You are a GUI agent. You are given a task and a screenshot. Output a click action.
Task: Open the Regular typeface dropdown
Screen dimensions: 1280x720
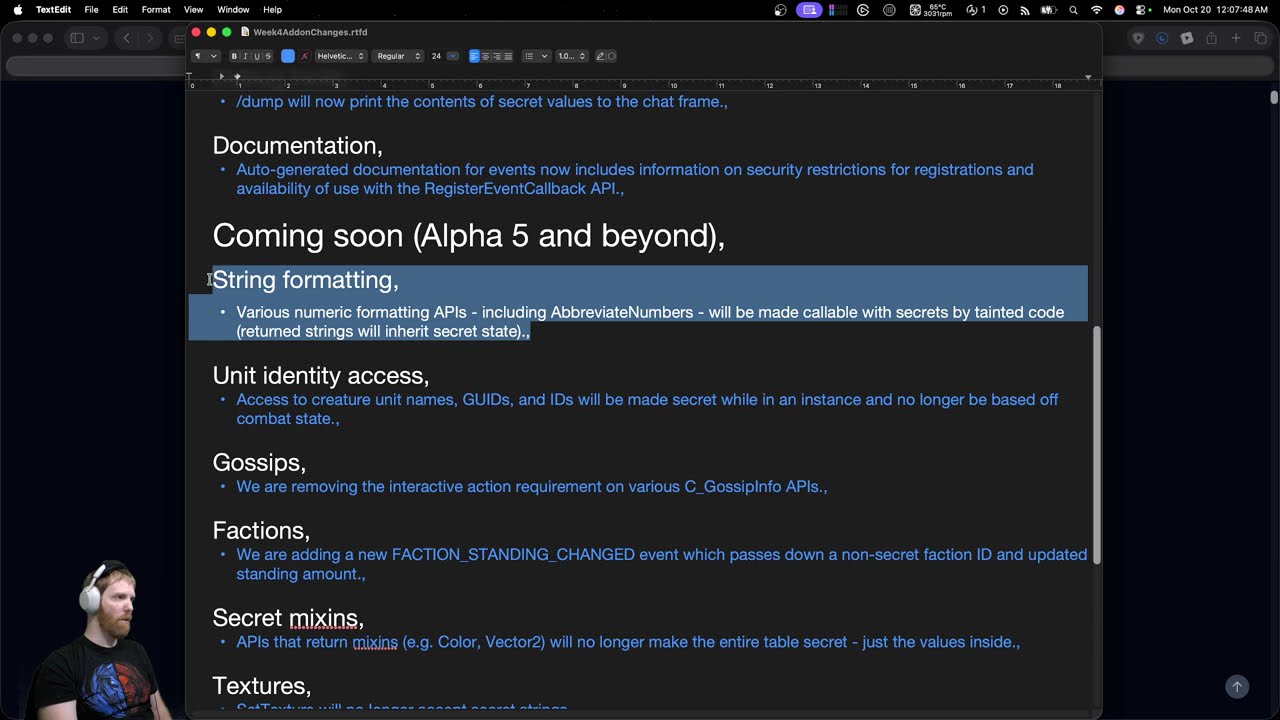click(x=398, y=56)
